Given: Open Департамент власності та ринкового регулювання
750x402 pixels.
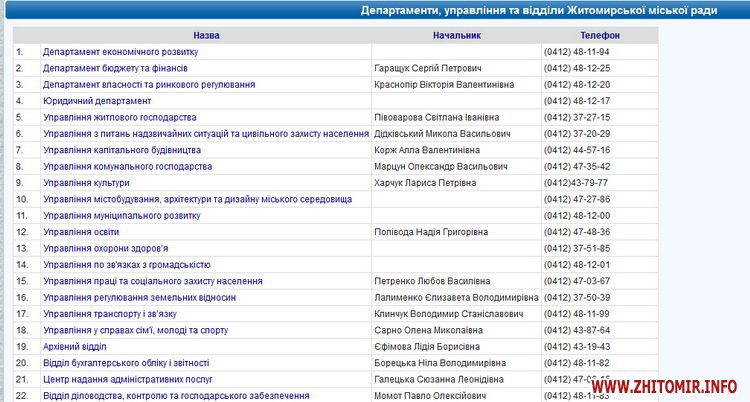Looking at the screenshot, I should (x=148, y=85).
